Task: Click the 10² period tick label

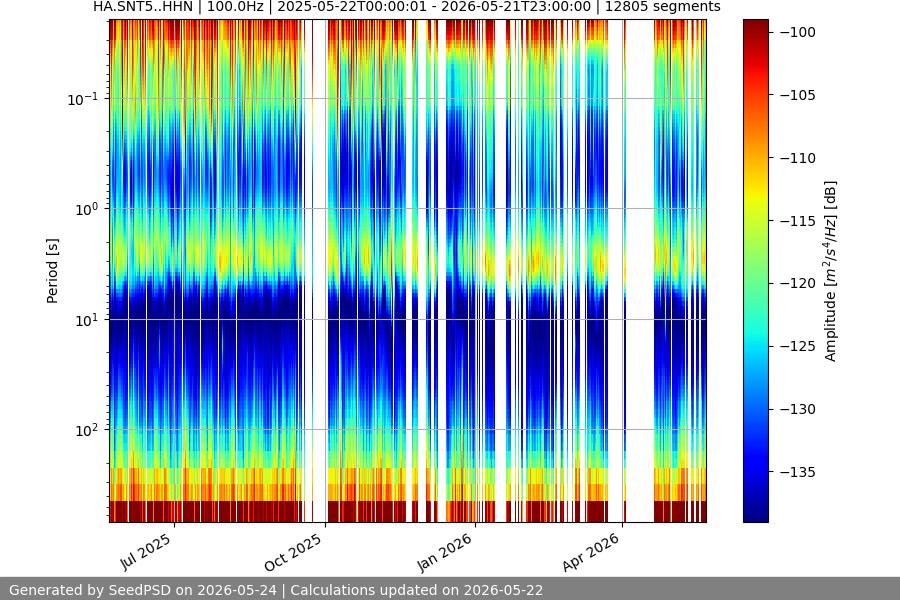Action: (86, 430)
